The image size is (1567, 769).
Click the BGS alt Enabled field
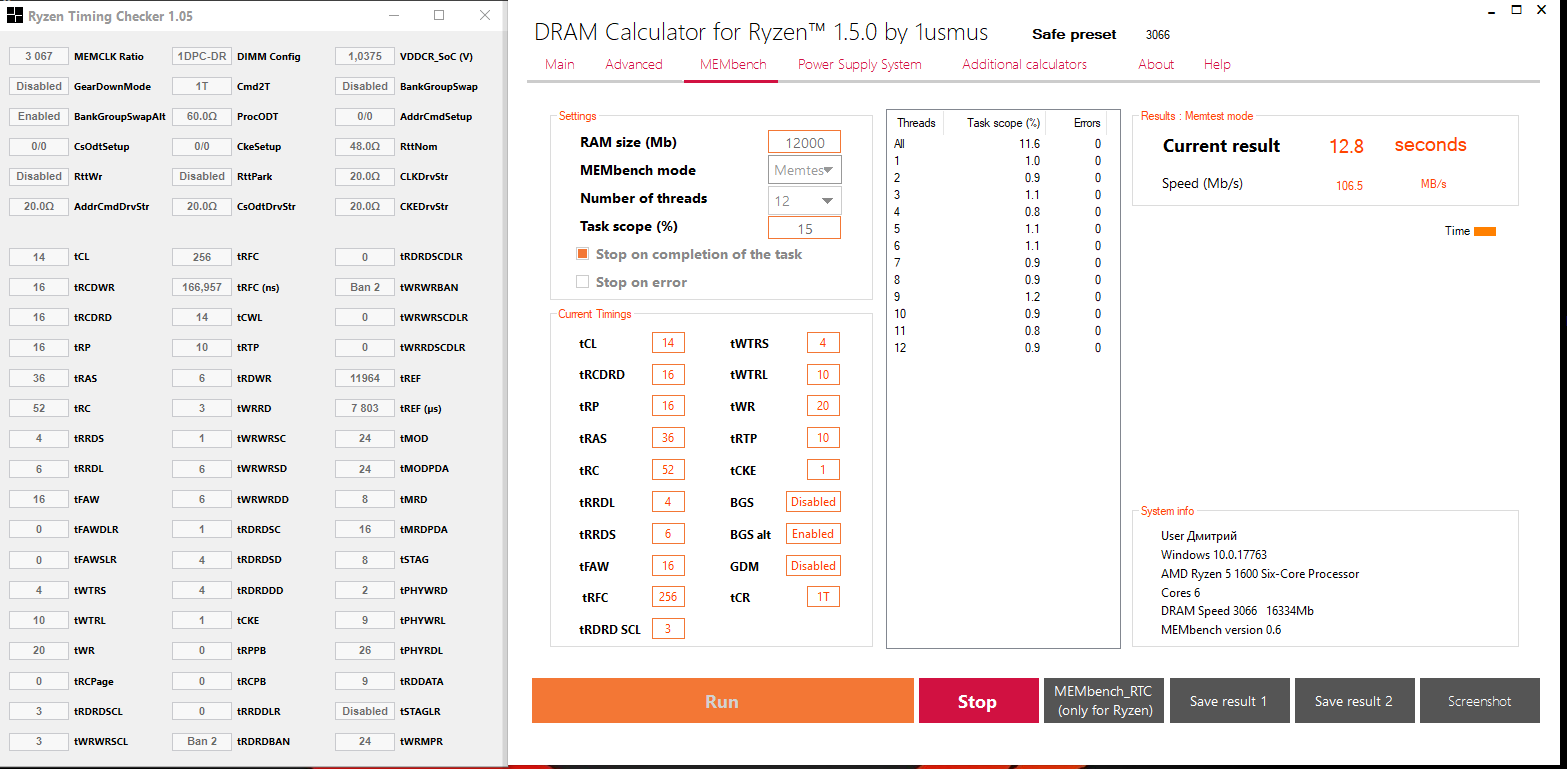(x=813, y=534)
